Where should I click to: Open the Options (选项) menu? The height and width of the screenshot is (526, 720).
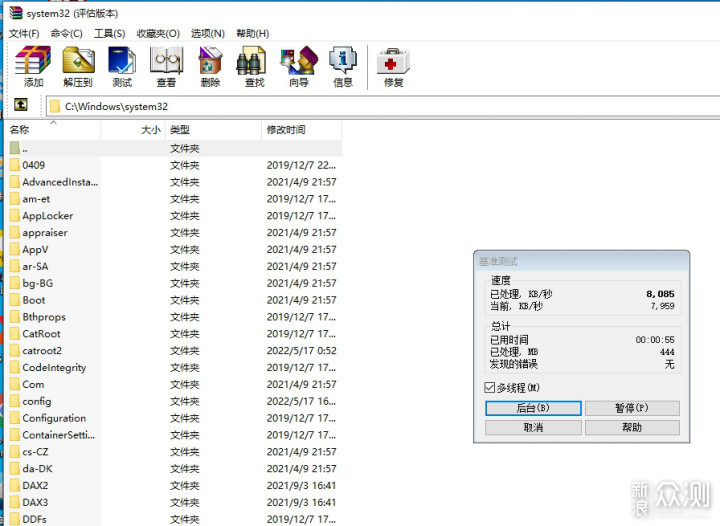[x=208, y=34]
